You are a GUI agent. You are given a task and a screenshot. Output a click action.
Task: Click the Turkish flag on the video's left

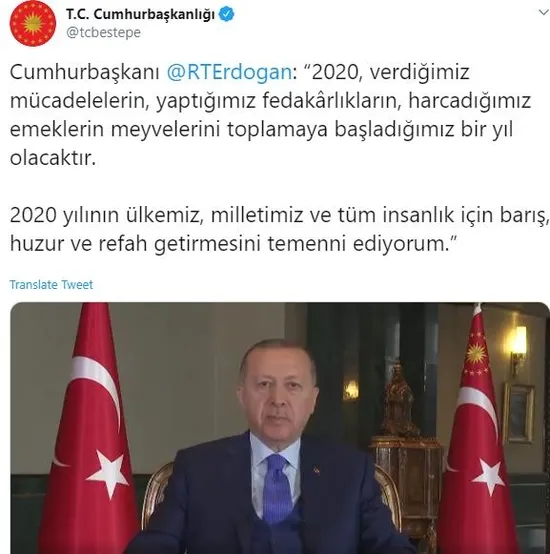pyautogui.click(x=89, y=429)
